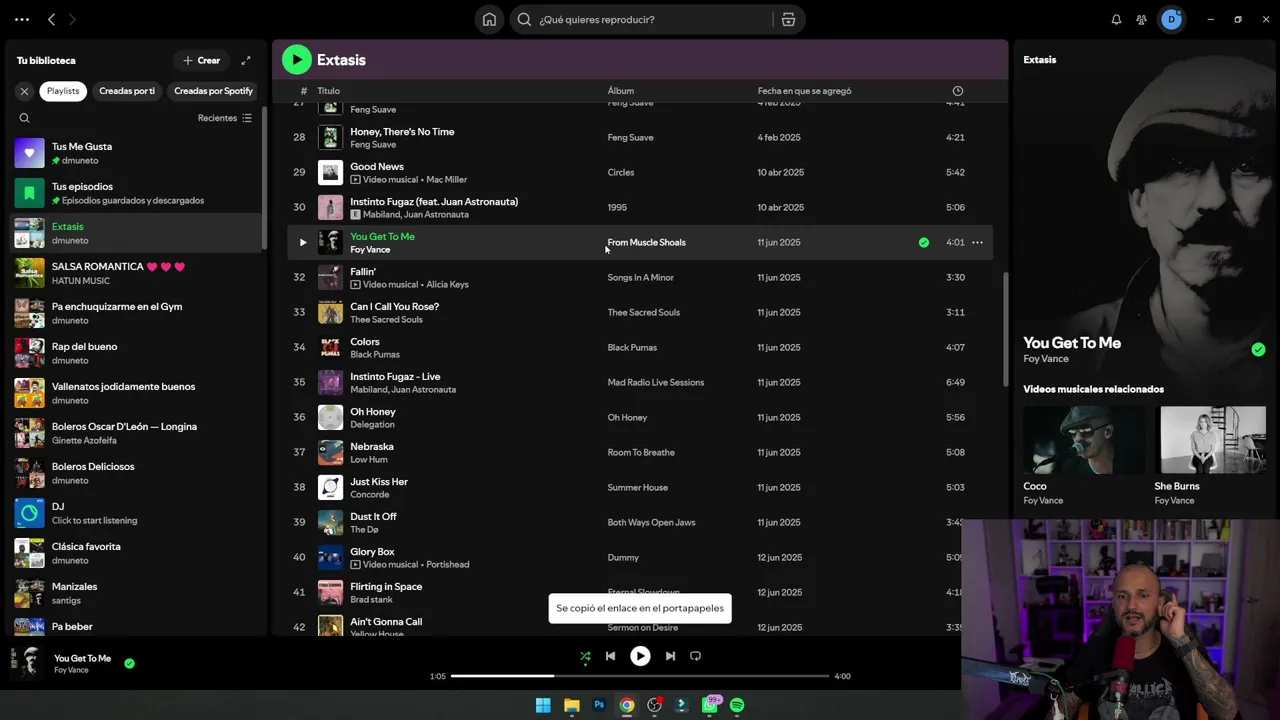
Task: Open the 'Clásica favorita' playlist
Action: (x=135, y=553)
